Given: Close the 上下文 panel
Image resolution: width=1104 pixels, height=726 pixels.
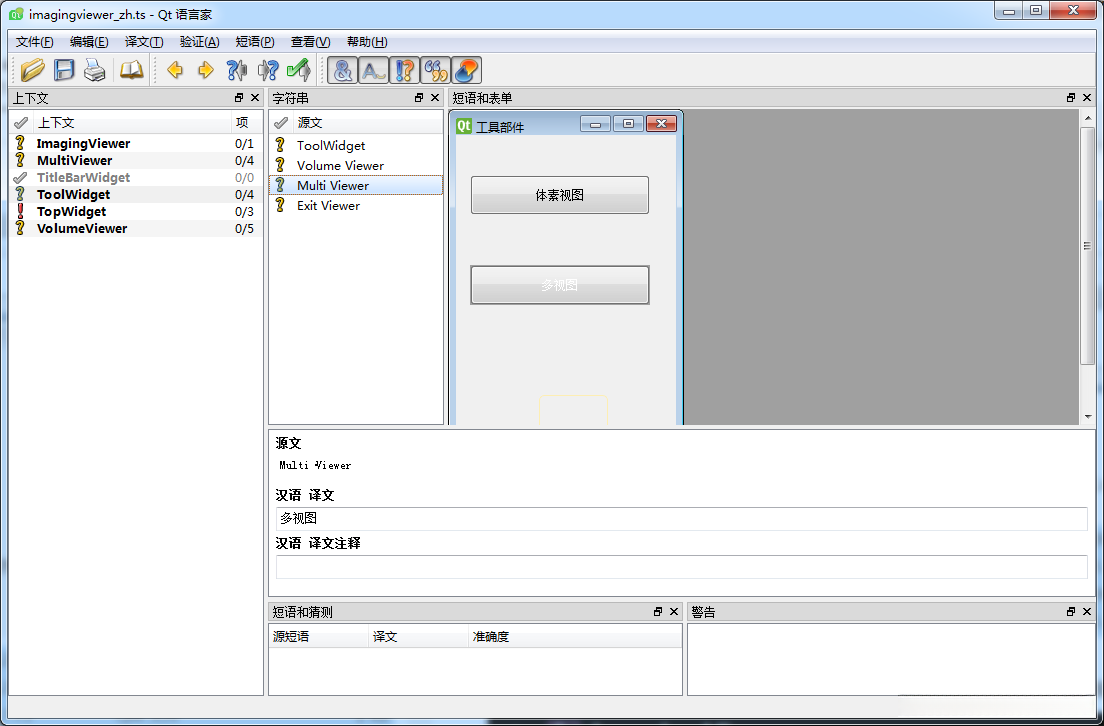Looking at the screenshot, I should click(255, 98).
